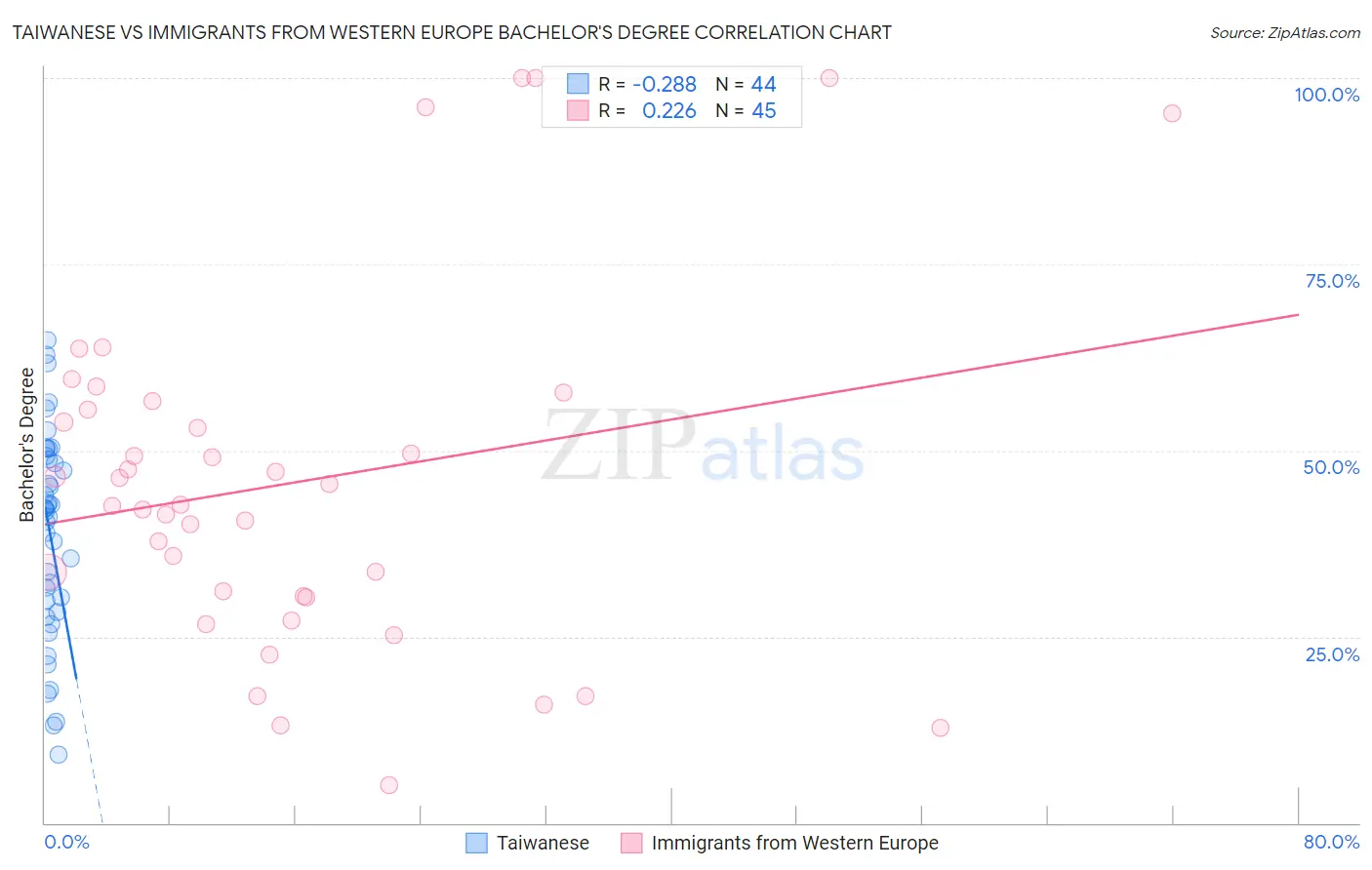Click the N = 45 sample count
The height and width of the screenshot is (870, 1372).
click(746, 110)
